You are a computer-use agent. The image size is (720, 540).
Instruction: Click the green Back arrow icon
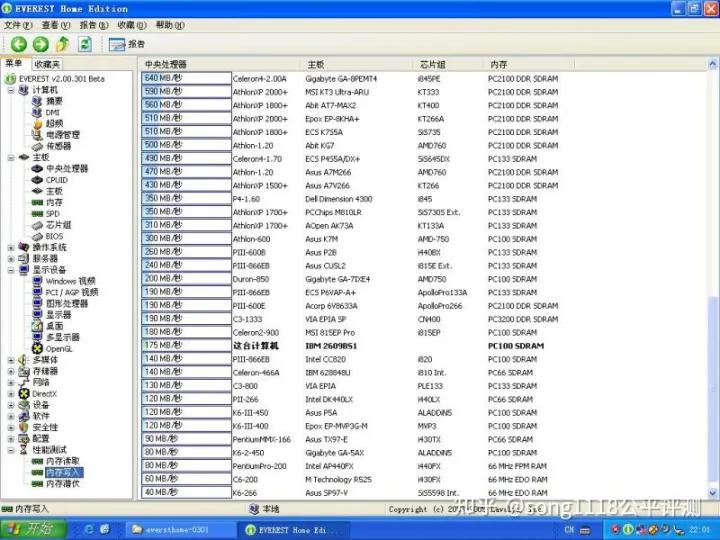click(x=18, y=44)
